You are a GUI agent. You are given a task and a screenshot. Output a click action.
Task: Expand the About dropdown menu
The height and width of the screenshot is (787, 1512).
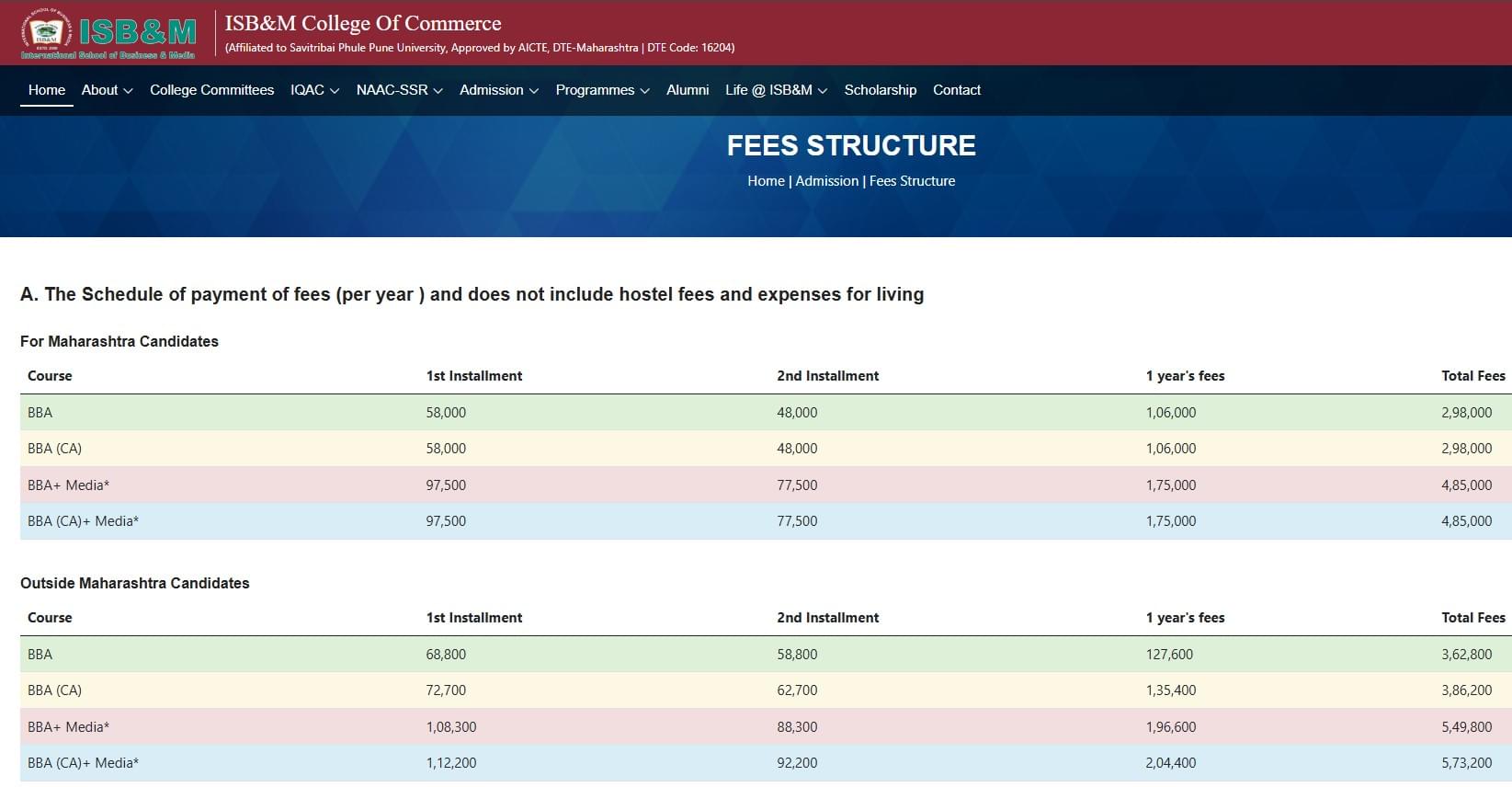pyautogui.click(x=107, y=90)
